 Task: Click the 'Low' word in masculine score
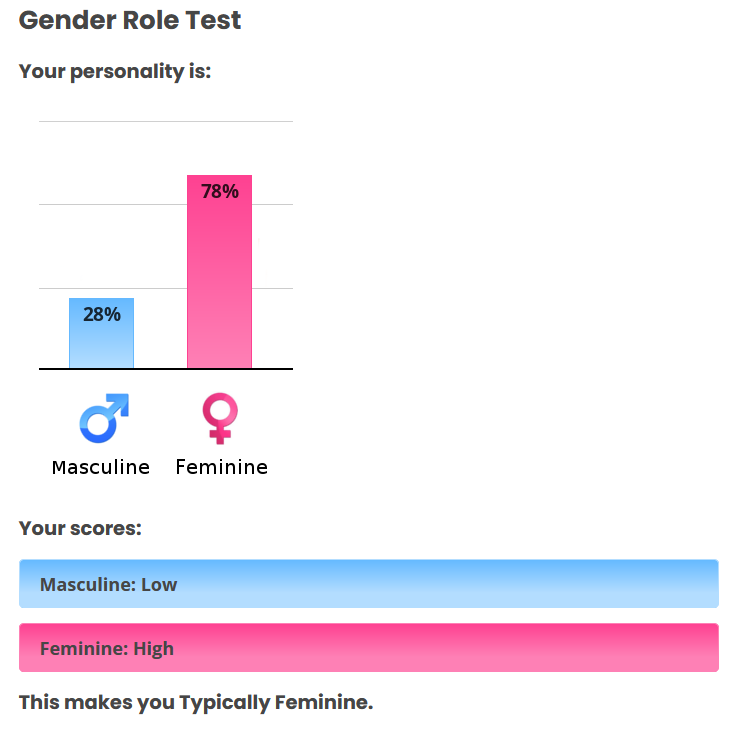pos(159,585)
